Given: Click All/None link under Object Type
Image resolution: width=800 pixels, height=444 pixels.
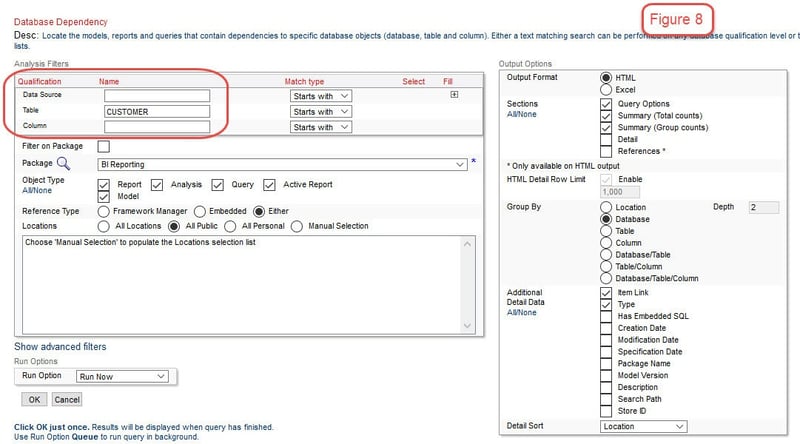Looking at the screenshot, I should tap(37, 190).
